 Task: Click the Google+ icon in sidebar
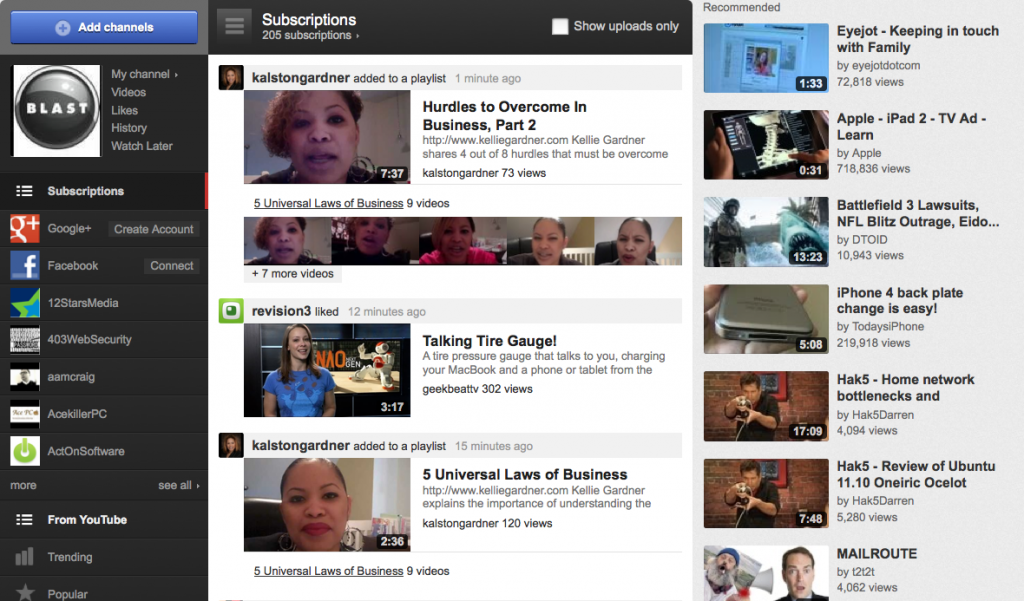22,228
